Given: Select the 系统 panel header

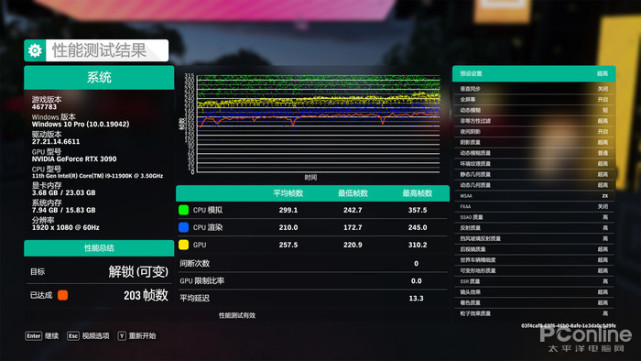Looking at the screenshot, I should (x=99, y=77).
